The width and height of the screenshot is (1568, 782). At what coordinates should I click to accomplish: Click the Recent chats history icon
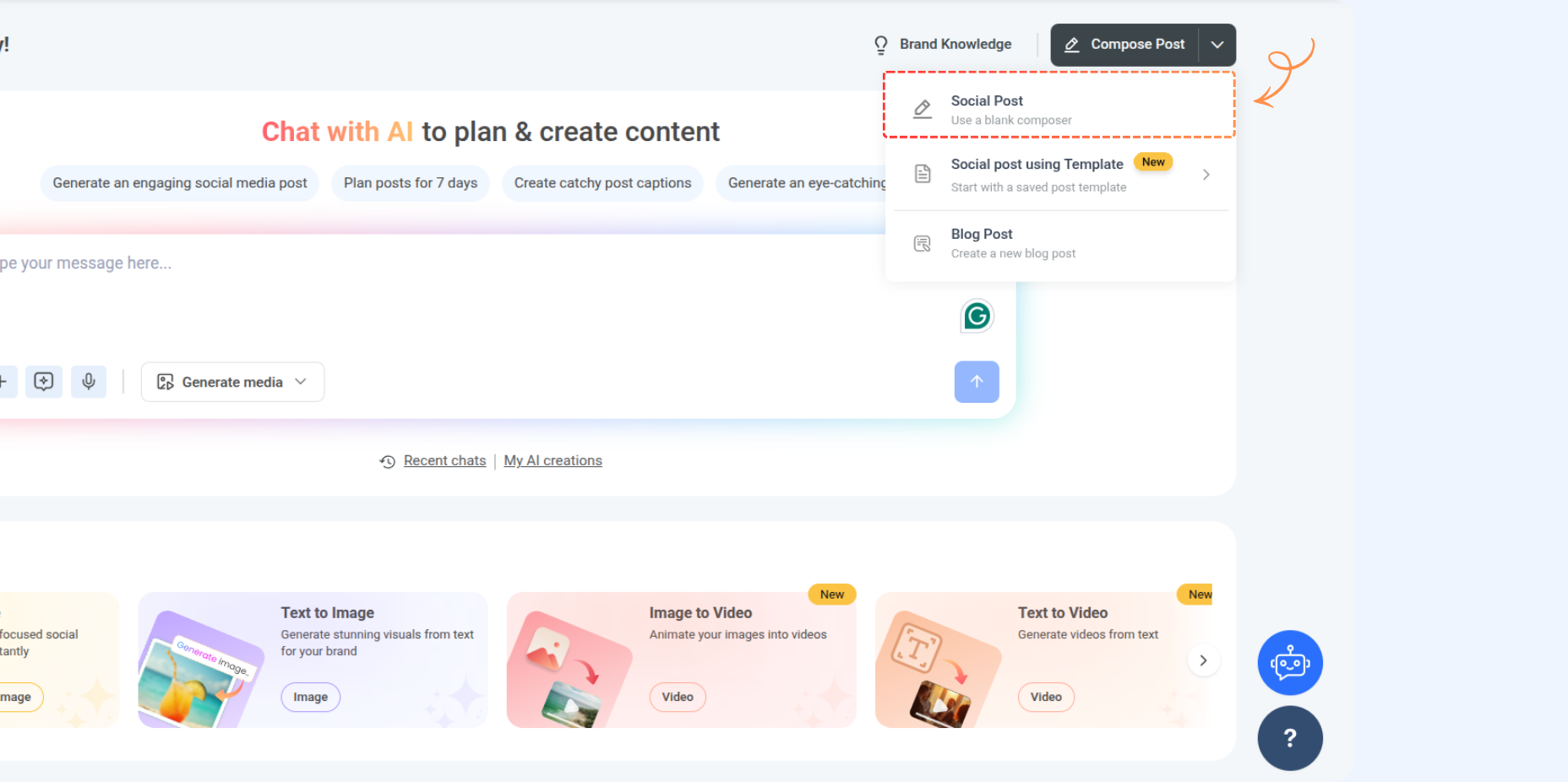388,461
